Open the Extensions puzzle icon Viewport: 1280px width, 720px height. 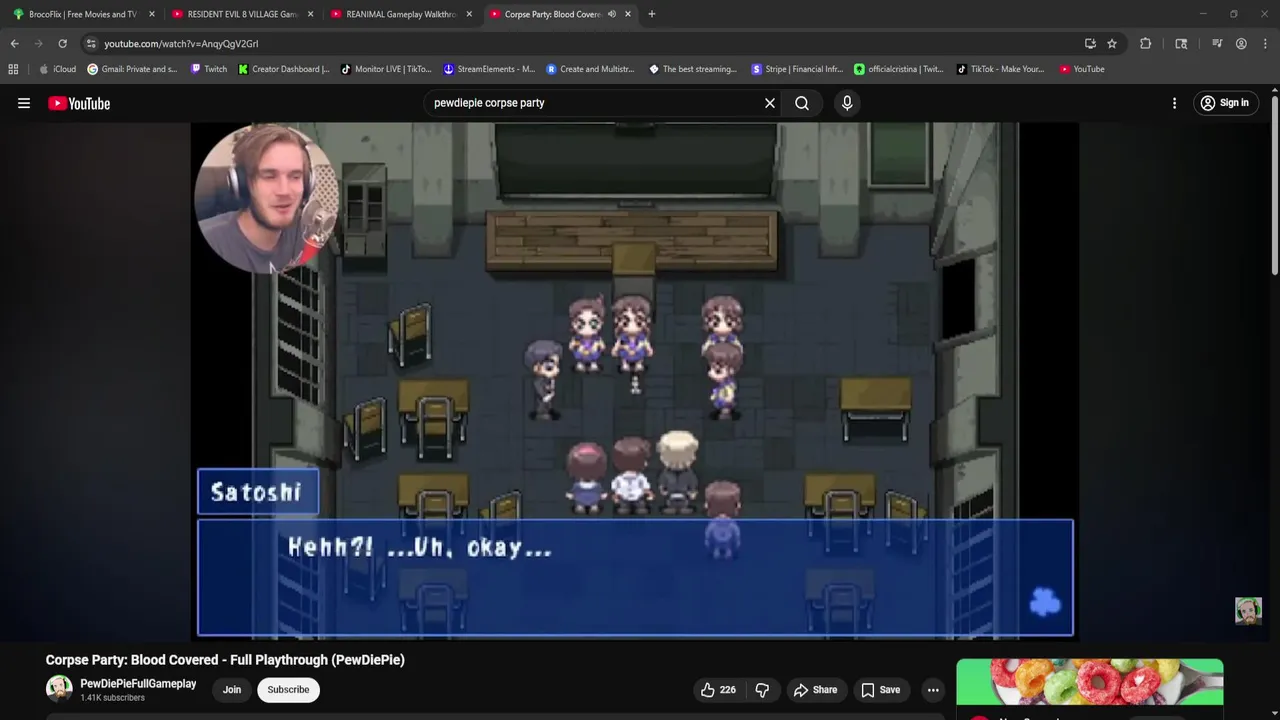[1146, 44]
